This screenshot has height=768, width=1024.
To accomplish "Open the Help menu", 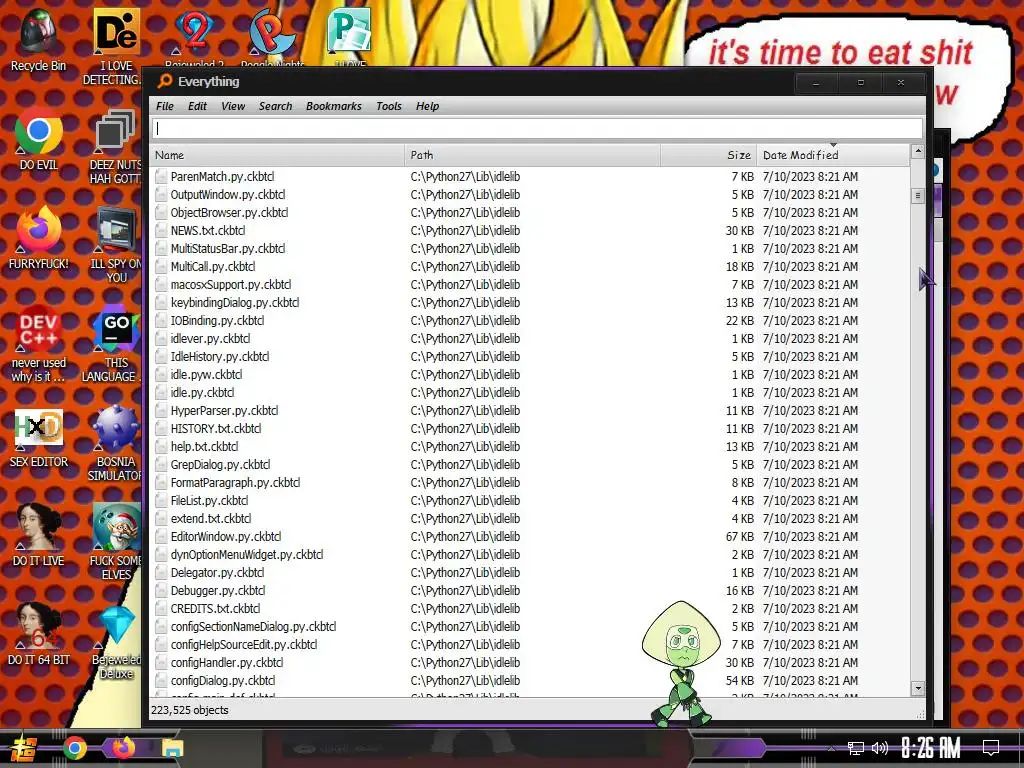I will coord(427,106).
